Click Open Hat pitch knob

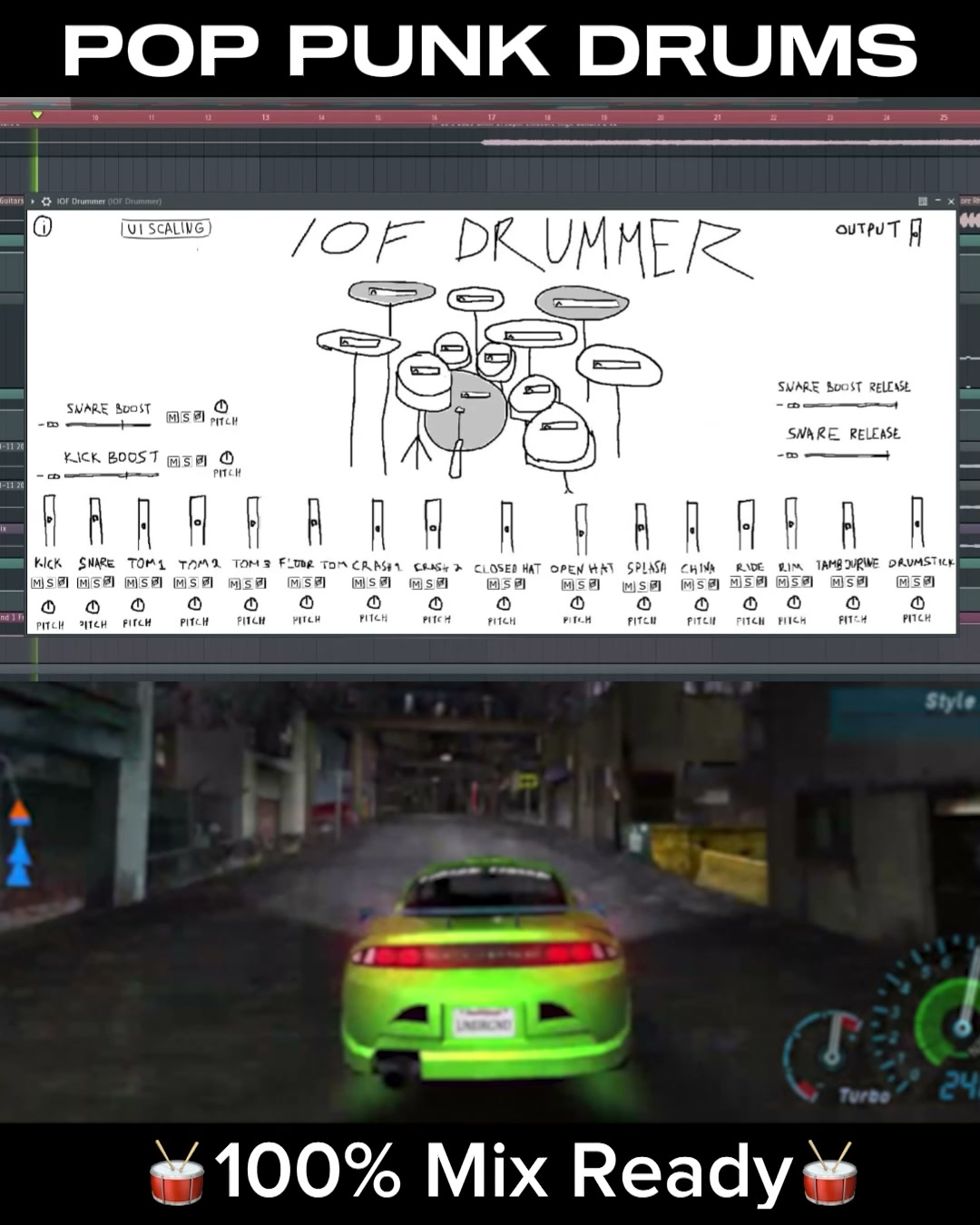[577, 603]
